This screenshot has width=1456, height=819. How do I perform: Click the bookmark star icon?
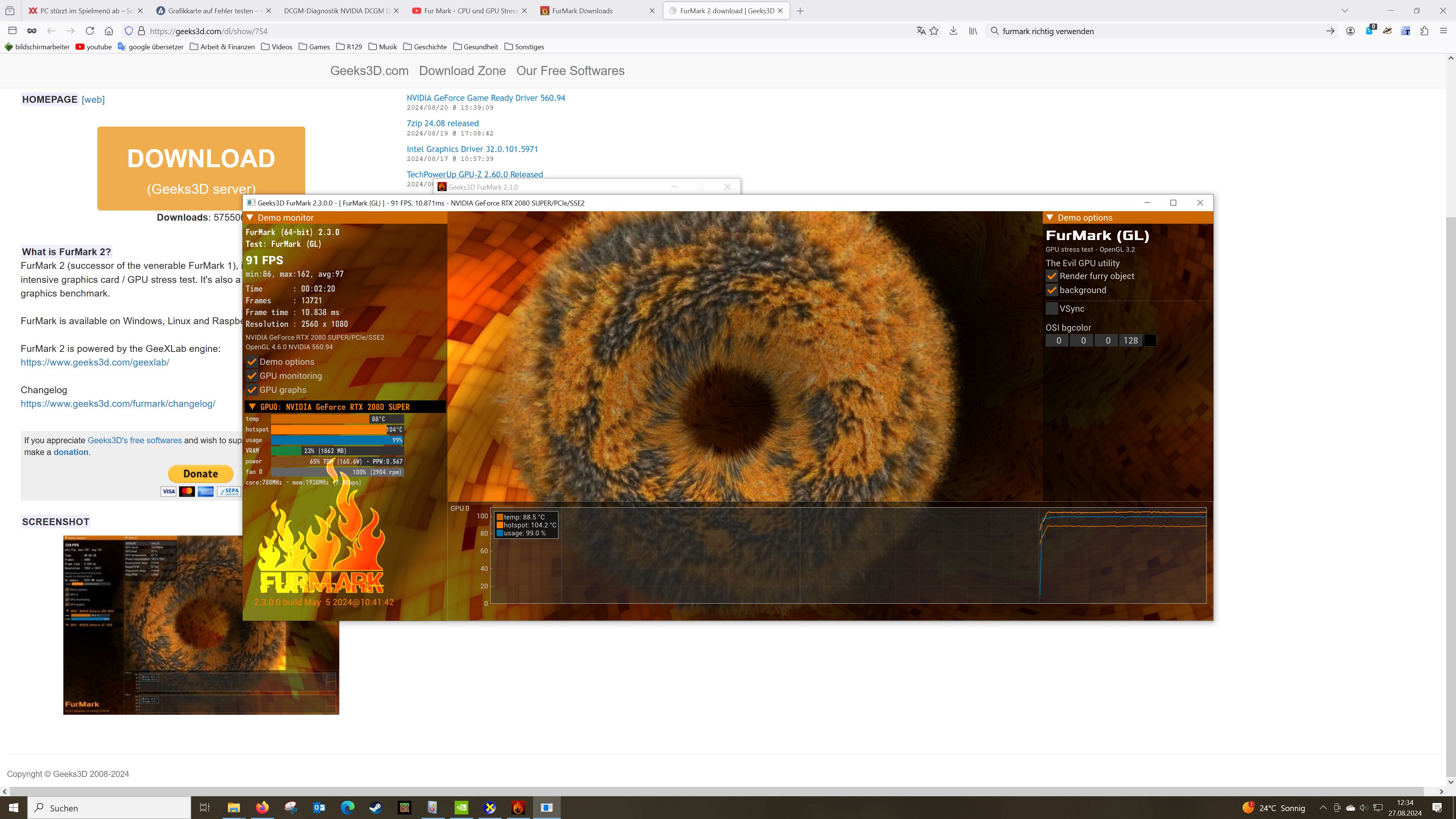coord(934,31)
